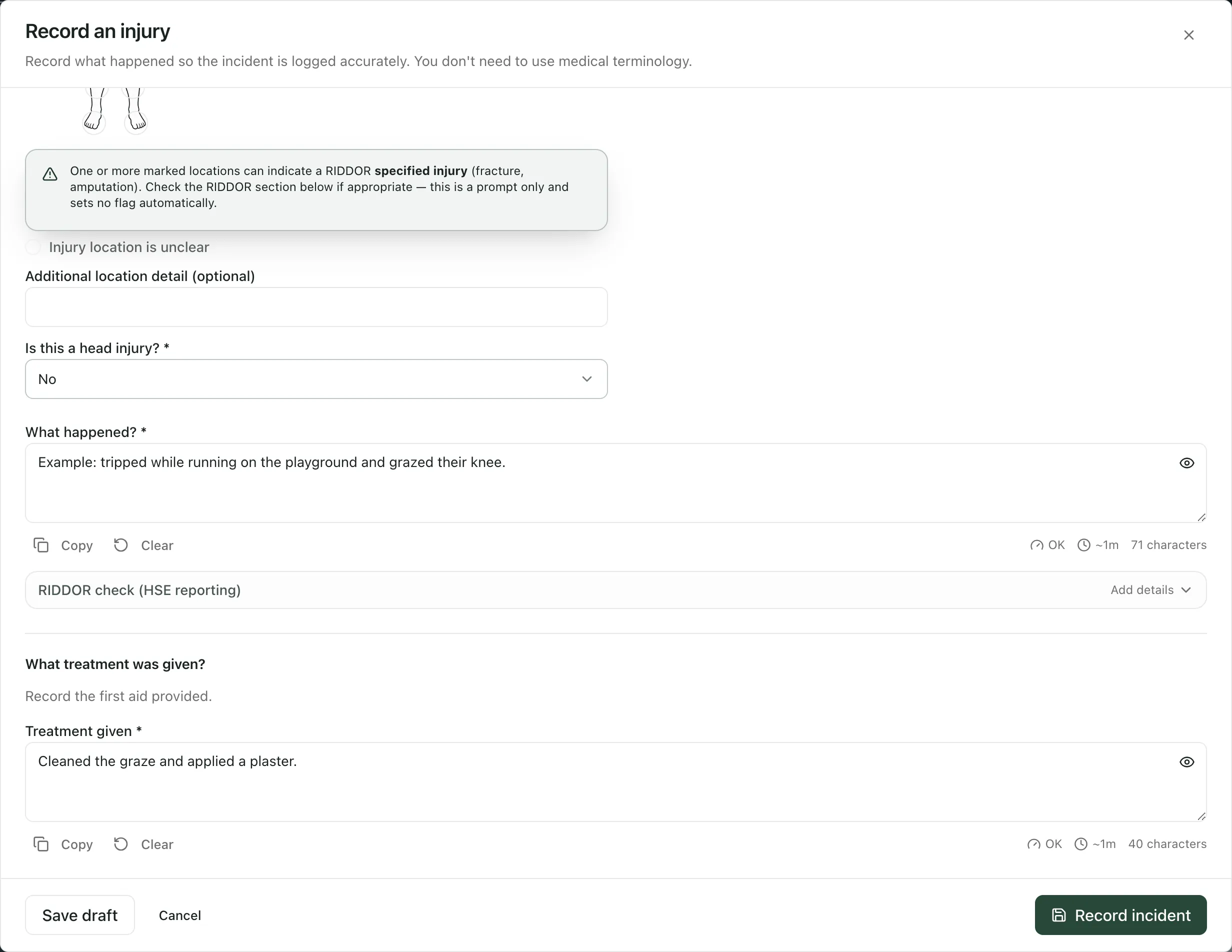
Task: Click the 71 characters counter
Action: [1168, 545]
